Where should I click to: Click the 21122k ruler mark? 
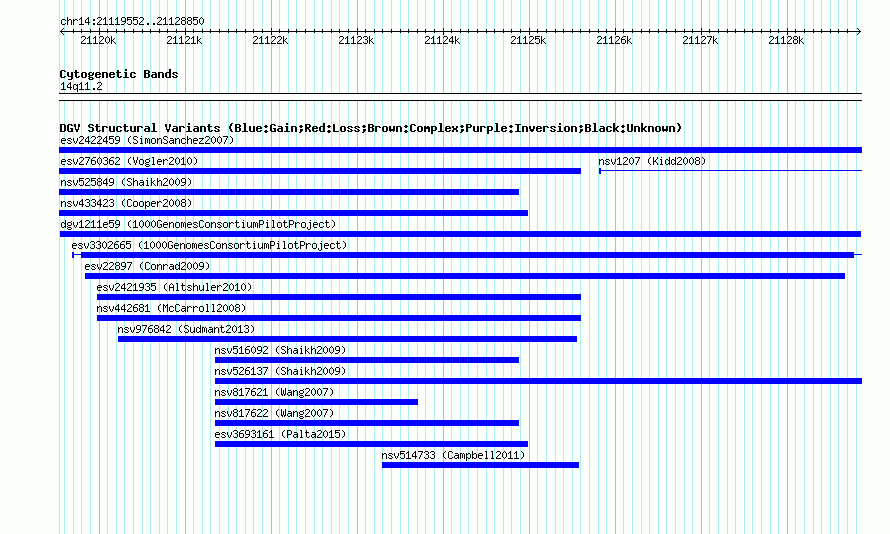click(x=270, y=40)
